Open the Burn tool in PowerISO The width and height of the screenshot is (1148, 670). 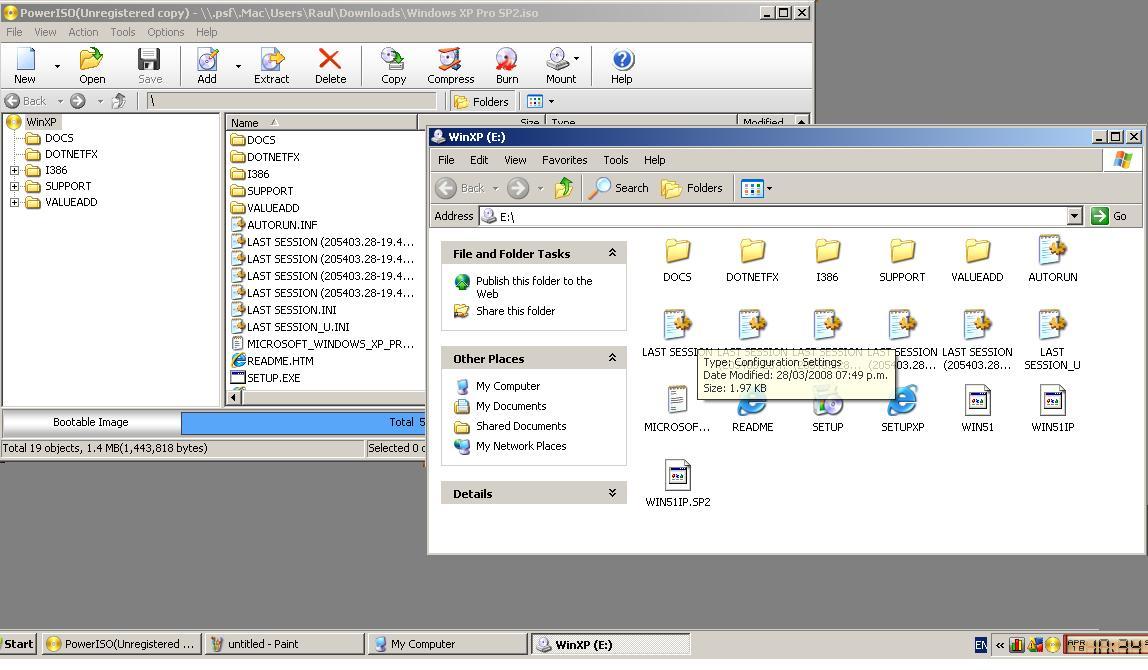[506, 64]
